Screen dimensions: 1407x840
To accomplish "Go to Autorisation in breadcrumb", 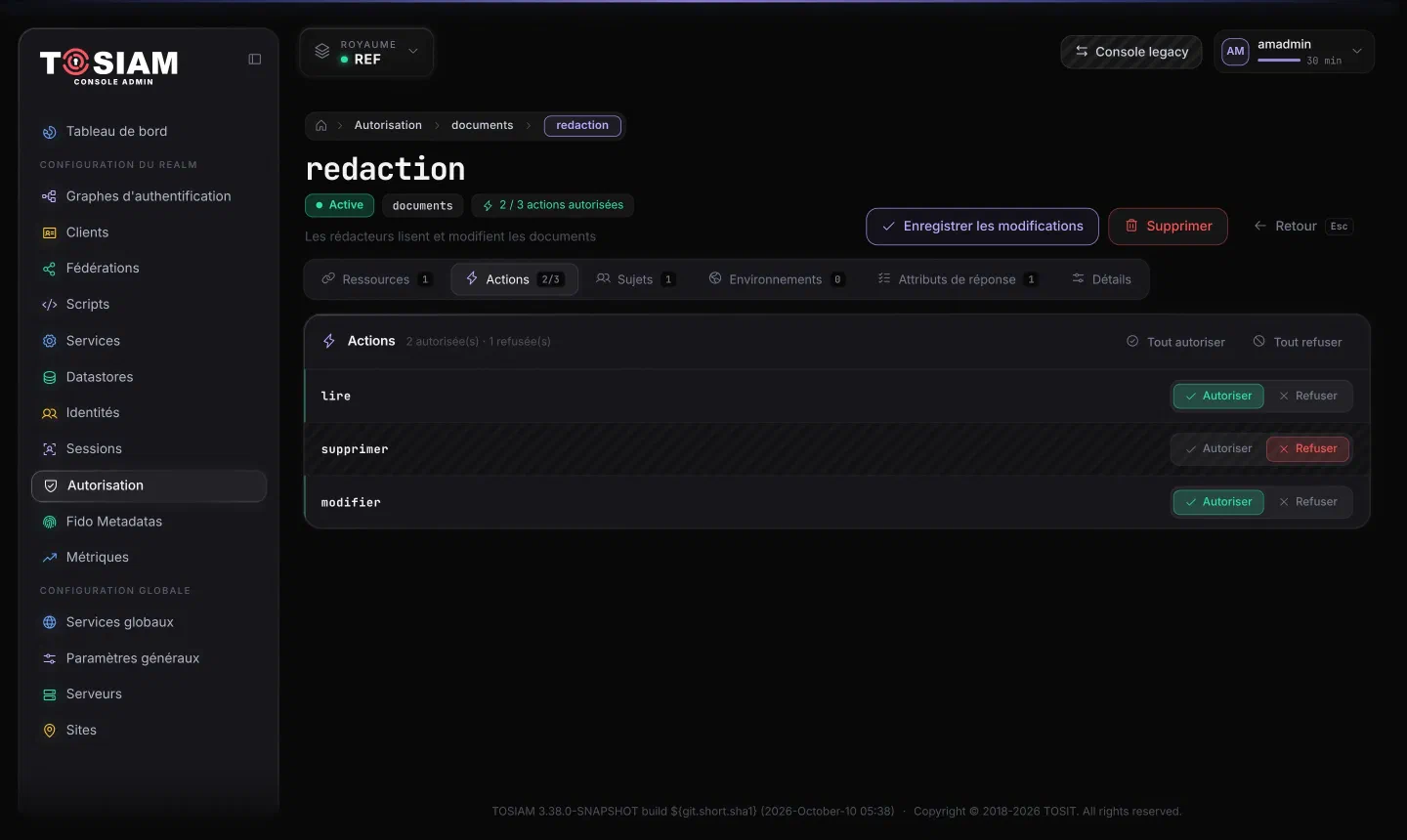I will [x=388, y=125].
